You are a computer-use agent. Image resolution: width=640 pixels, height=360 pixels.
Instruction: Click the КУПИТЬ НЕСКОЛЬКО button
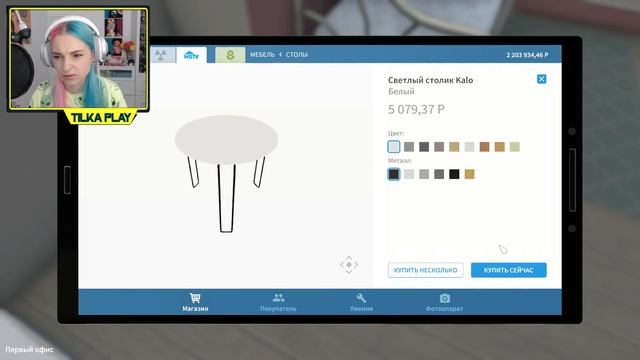426,270
